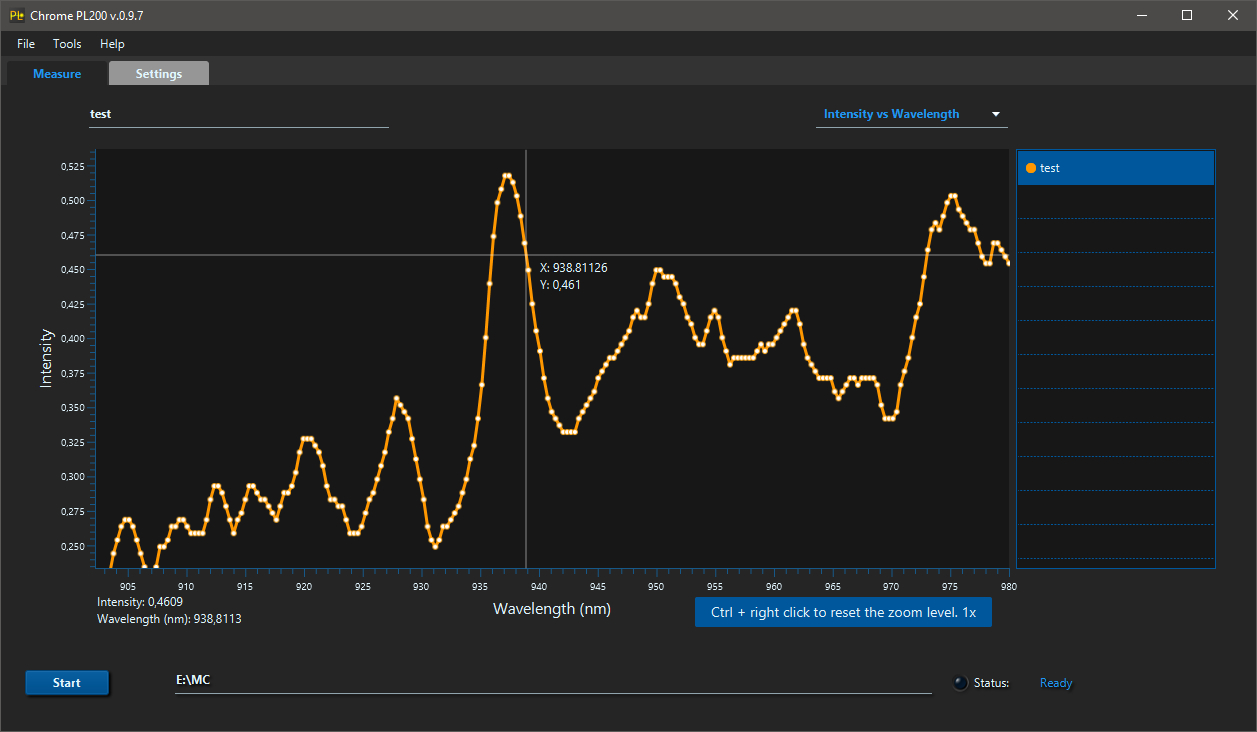This screenshot has width=1257, height=732.
Task: Click the orange dot next to 'test' series
Action: 1031,168
